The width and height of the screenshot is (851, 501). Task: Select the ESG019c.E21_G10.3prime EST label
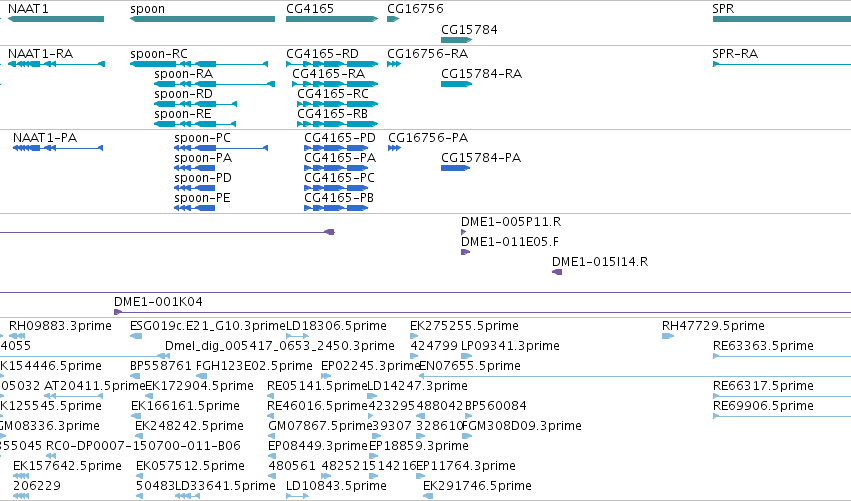(208, 326)
